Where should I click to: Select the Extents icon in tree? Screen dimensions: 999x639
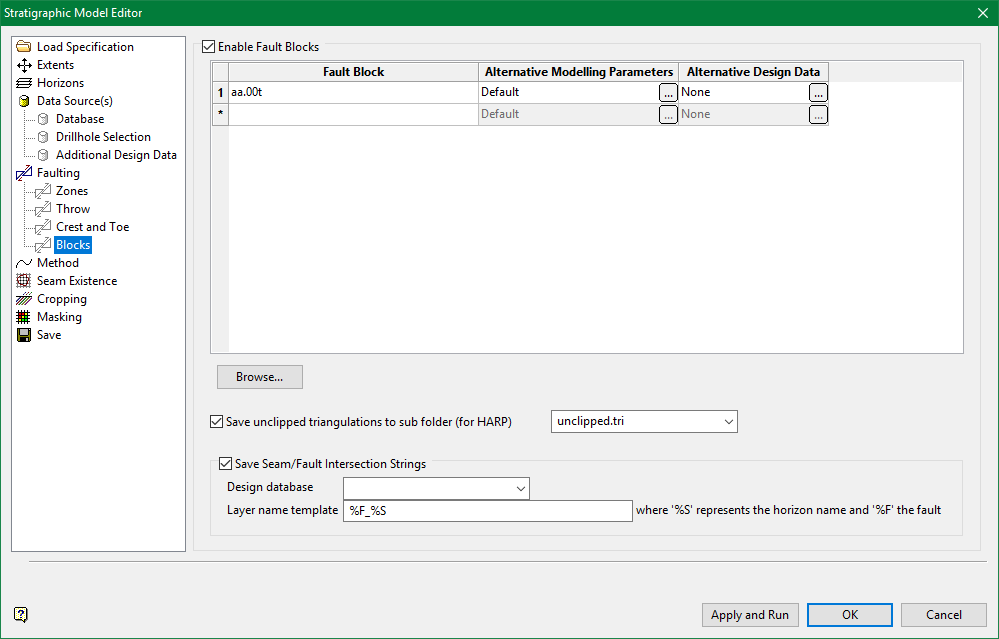pos(24,65)
